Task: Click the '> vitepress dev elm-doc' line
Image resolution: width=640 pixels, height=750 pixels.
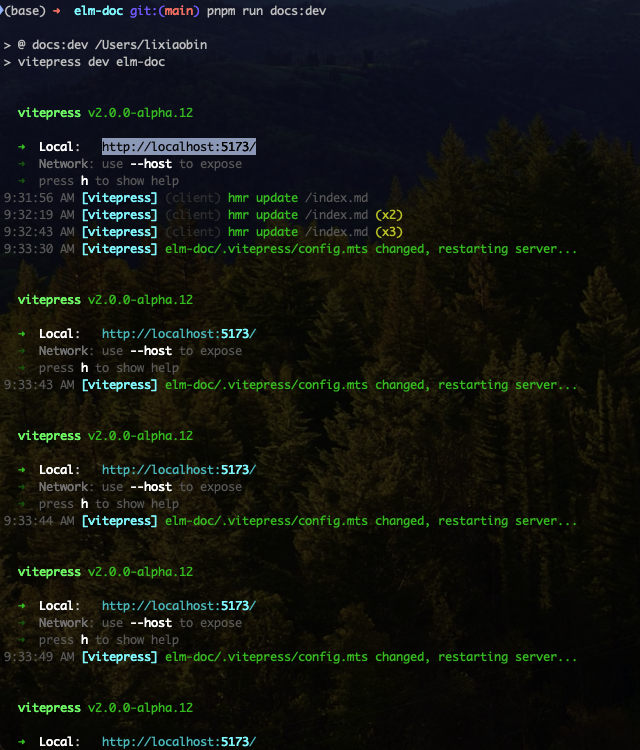Action: click(x=84, y=62)
